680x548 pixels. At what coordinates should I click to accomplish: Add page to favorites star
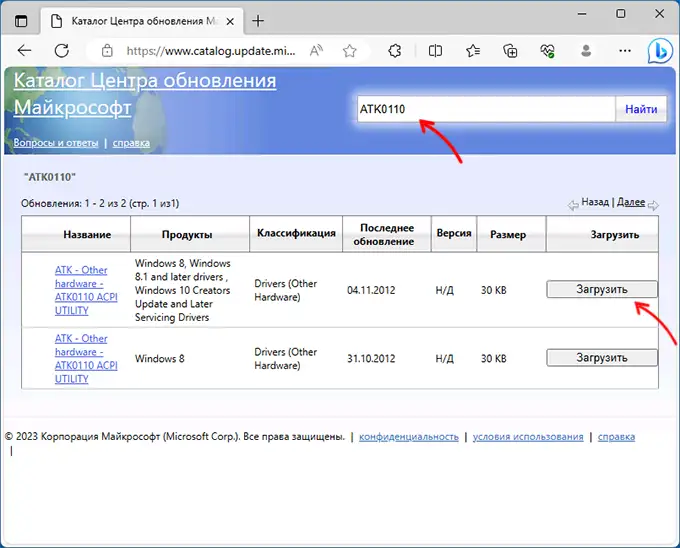(350, 51)
